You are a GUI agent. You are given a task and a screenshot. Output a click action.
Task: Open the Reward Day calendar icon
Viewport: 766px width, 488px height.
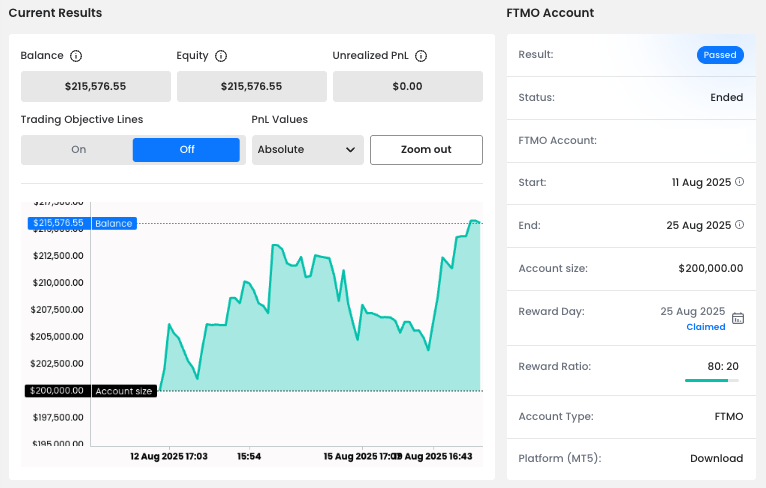pos(738,318)
